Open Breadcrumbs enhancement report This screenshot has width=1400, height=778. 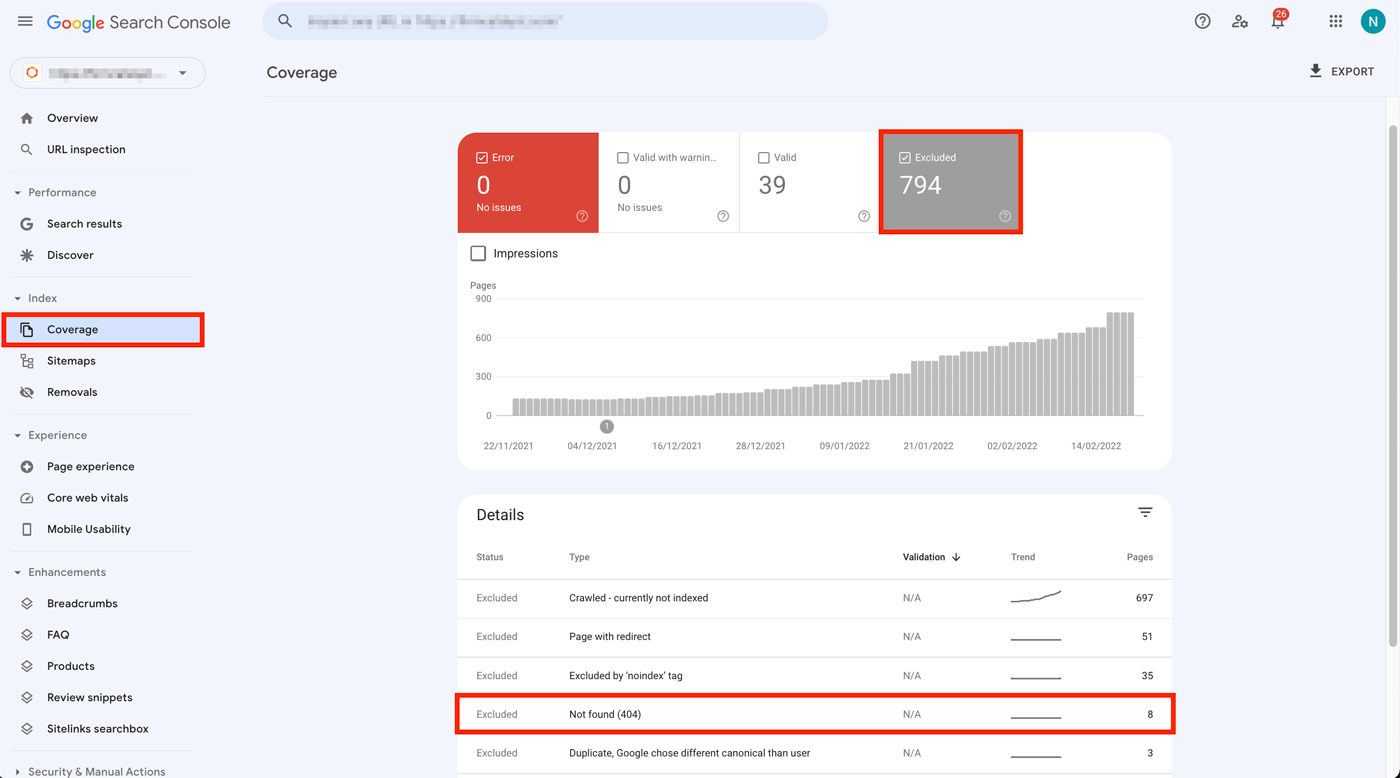coord(82,604)
